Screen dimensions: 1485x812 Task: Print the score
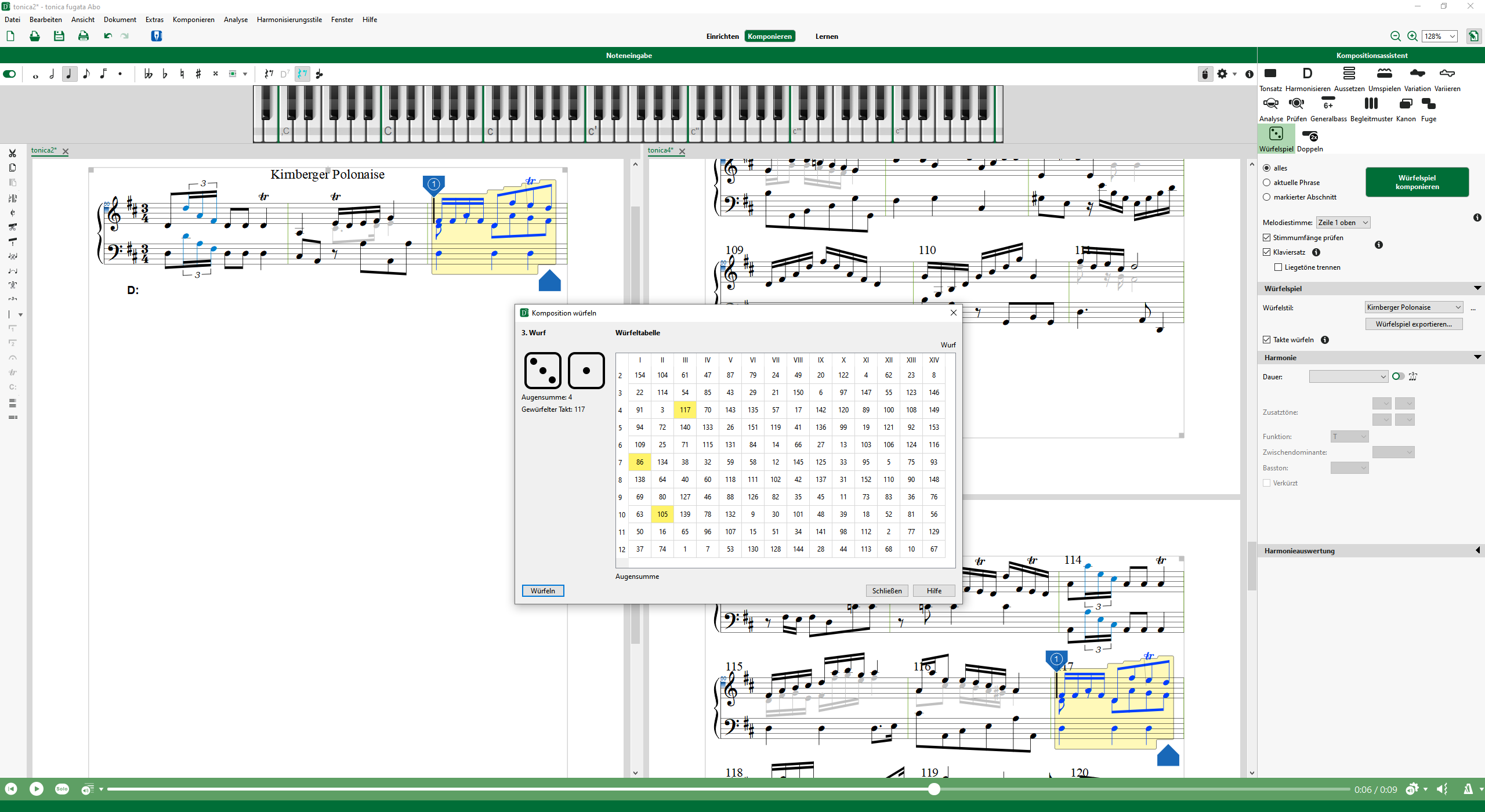84,37
